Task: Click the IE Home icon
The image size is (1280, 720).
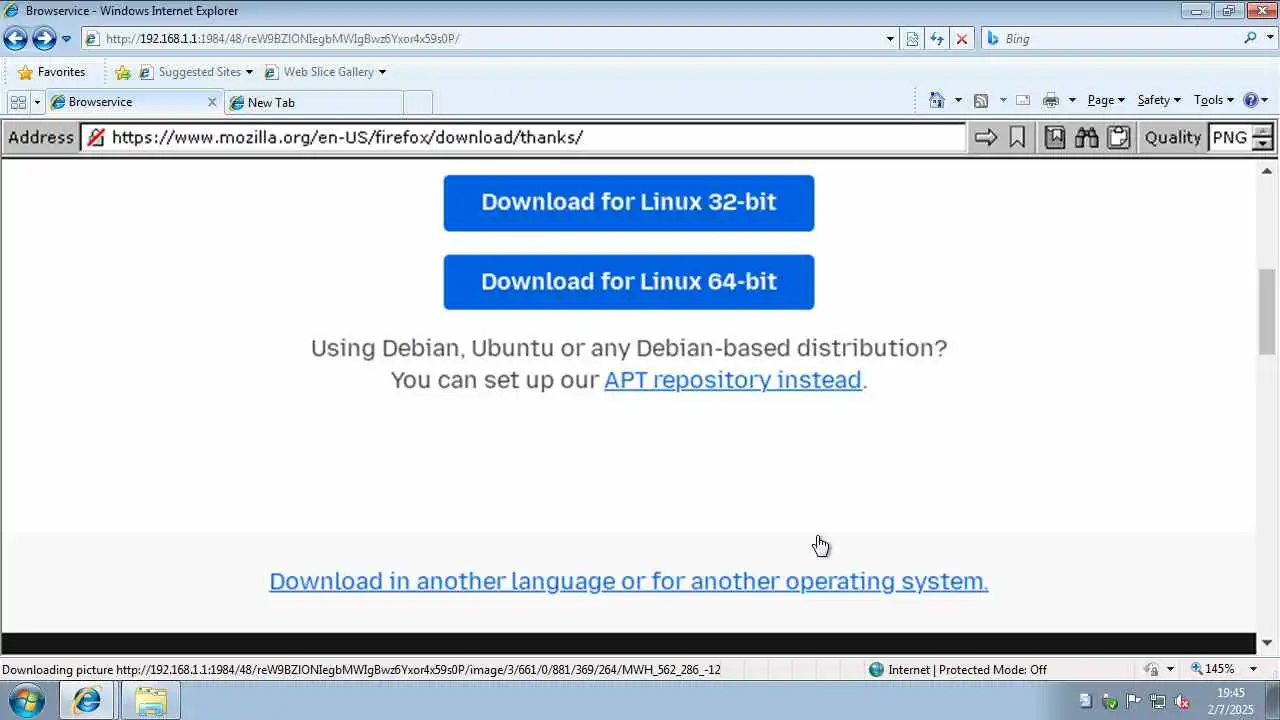Action: 937,100
